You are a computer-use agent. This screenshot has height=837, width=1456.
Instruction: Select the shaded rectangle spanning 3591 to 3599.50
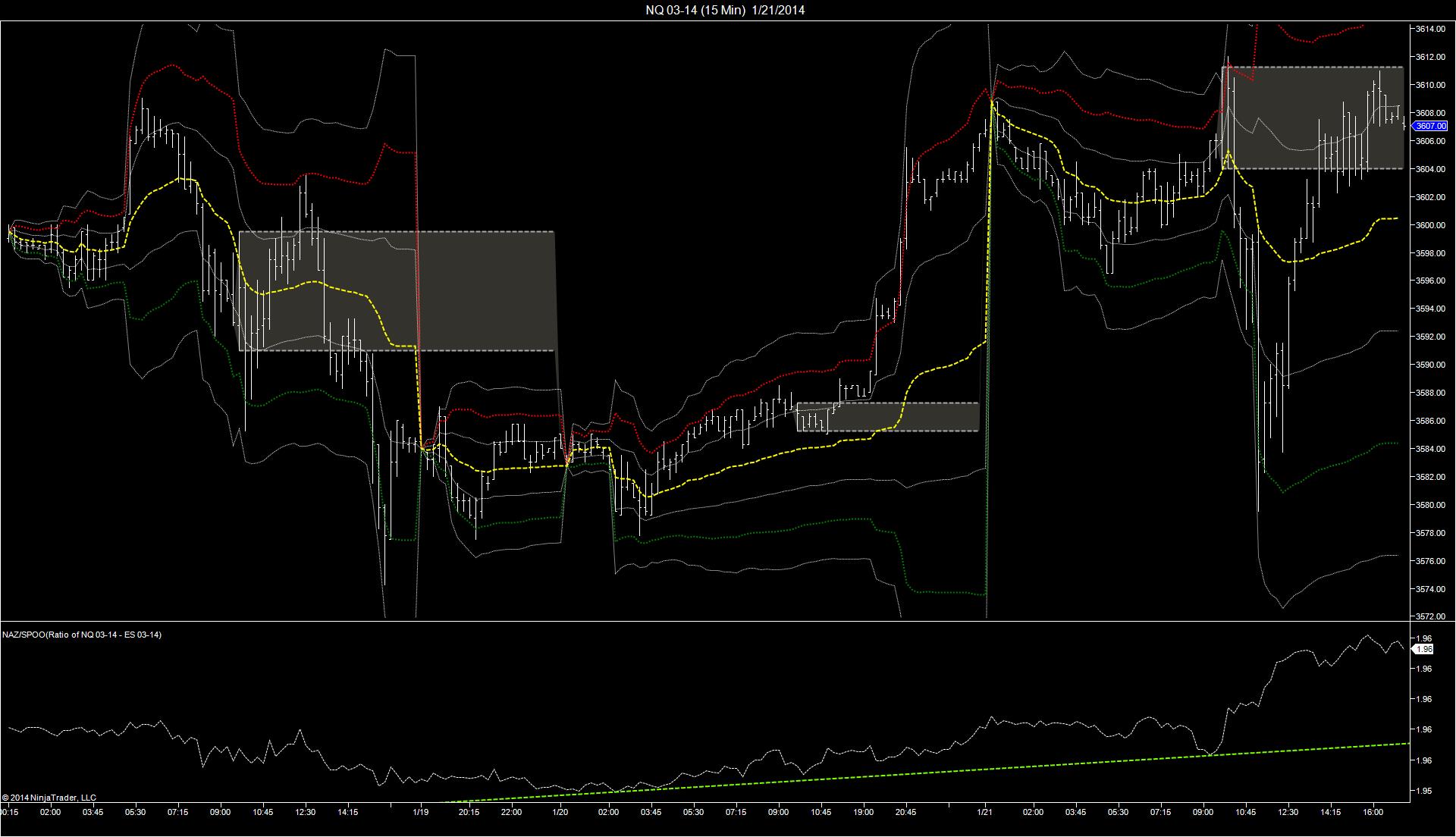pyautogui.click(x=397, y=291)
